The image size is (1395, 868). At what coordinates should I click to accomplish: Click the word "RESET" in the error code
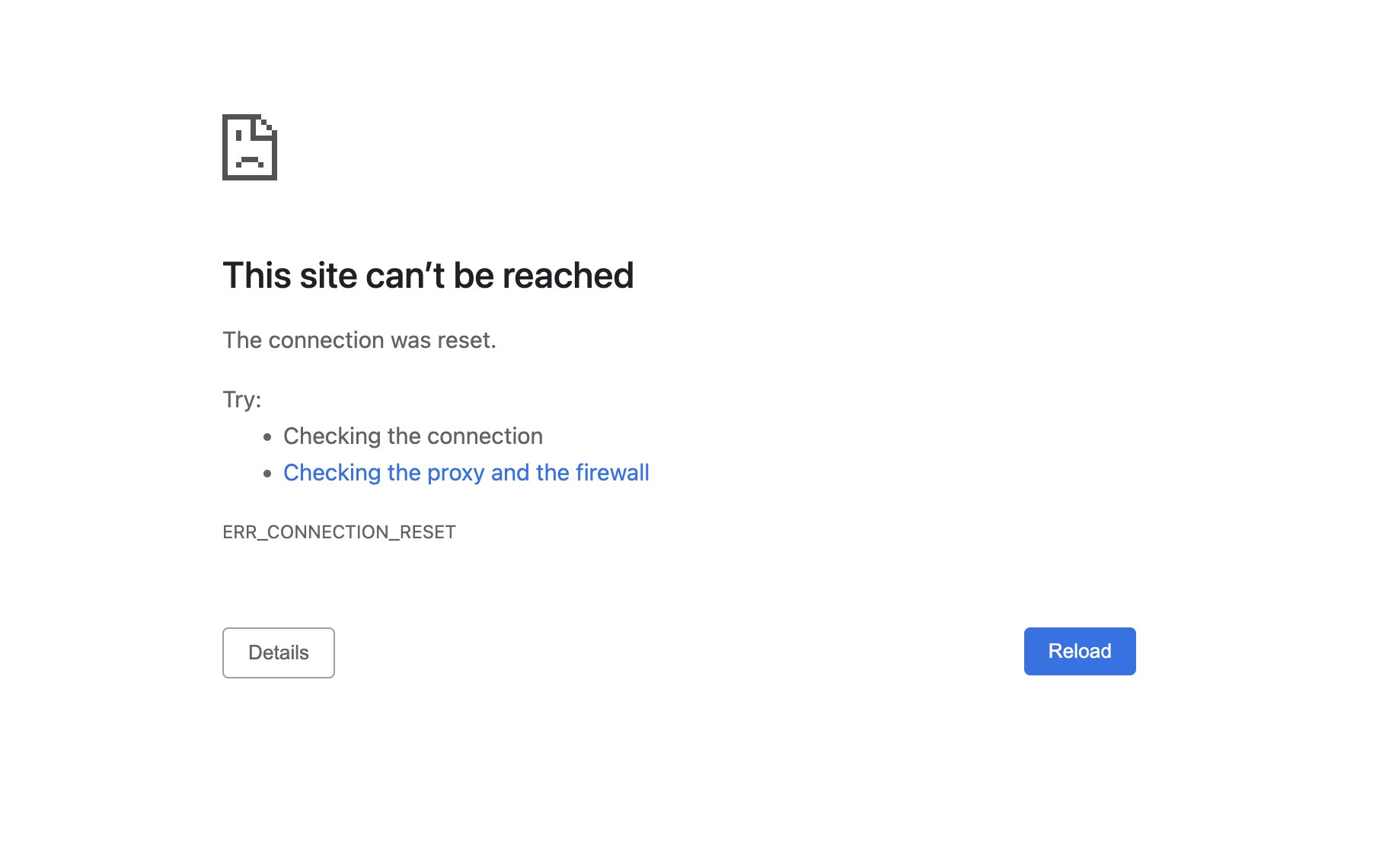click(427, 532)
